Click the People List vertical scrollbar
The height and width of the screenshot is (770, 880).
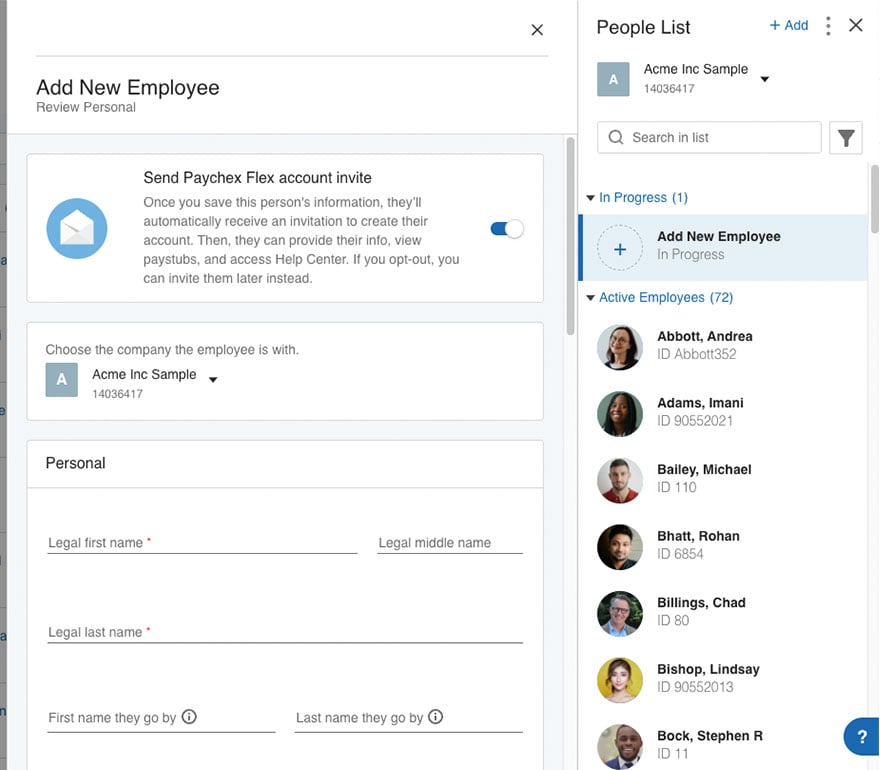point(874,199)
